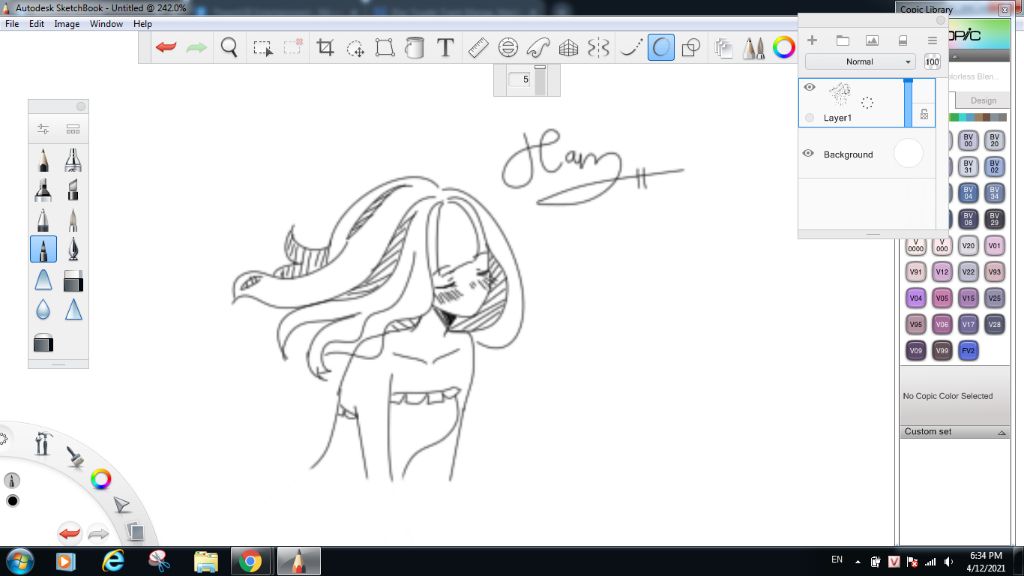Screen dimensions: 1024x576
Task: Toggle the Ellipse guide tool
Action: (507, 48)
